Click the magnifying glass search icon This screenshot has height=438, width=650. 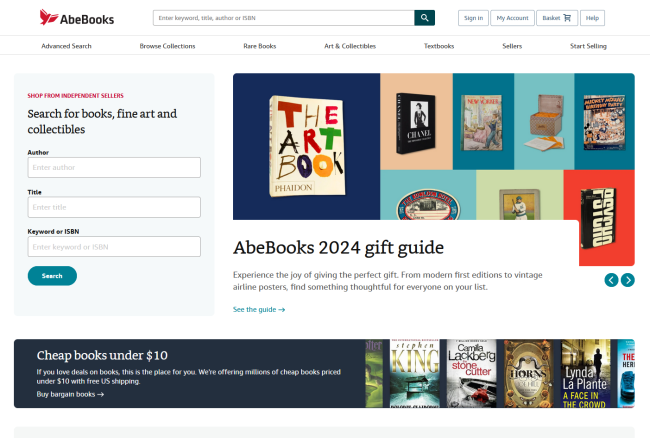pos(424,18)
